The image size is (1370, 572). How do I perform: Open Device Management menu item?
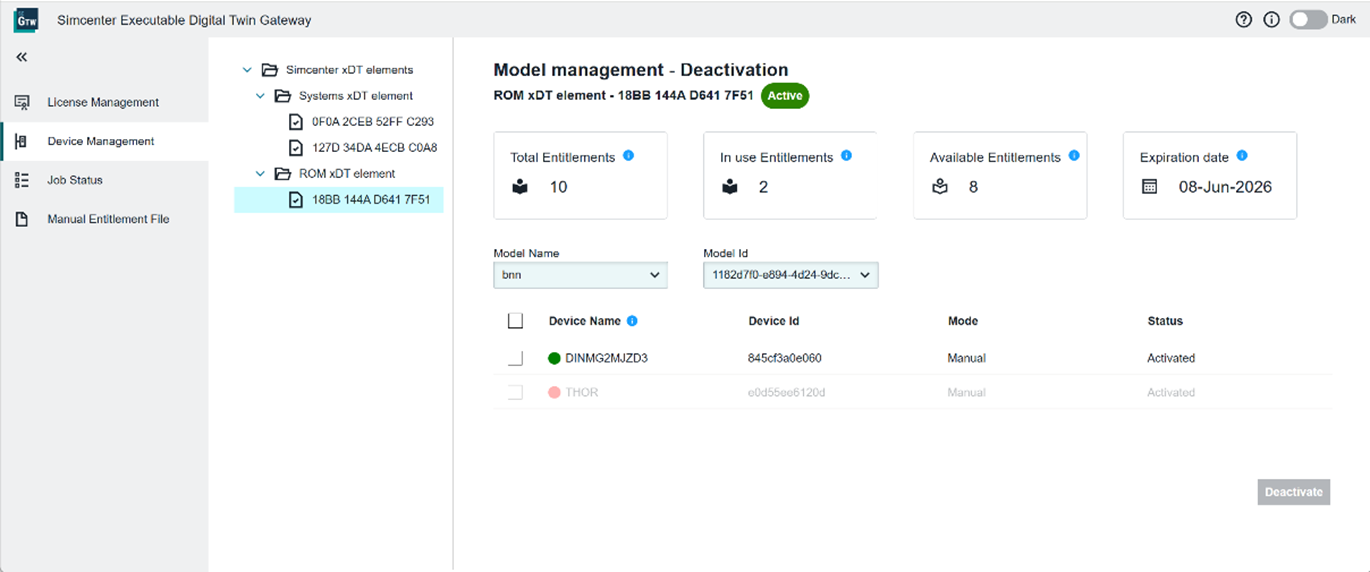pyautogui.click(x=104, y=141)
